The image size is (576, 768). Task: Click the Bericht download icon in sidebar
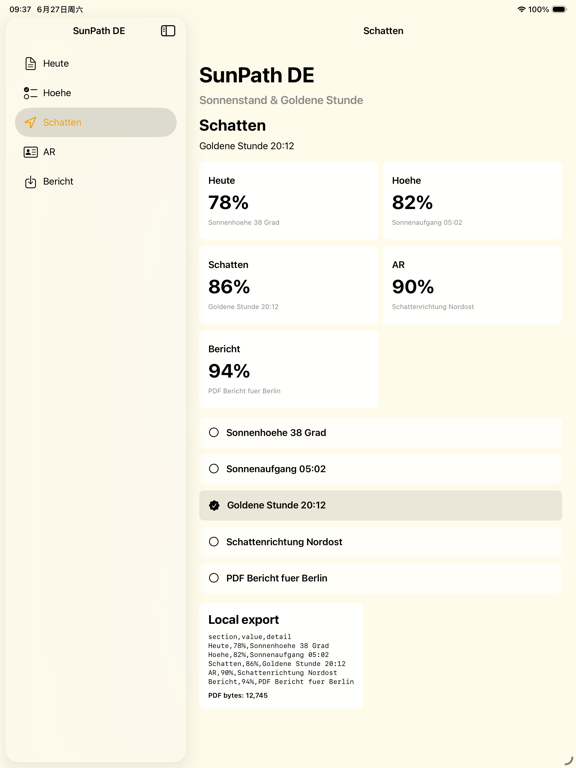point(30,182)
